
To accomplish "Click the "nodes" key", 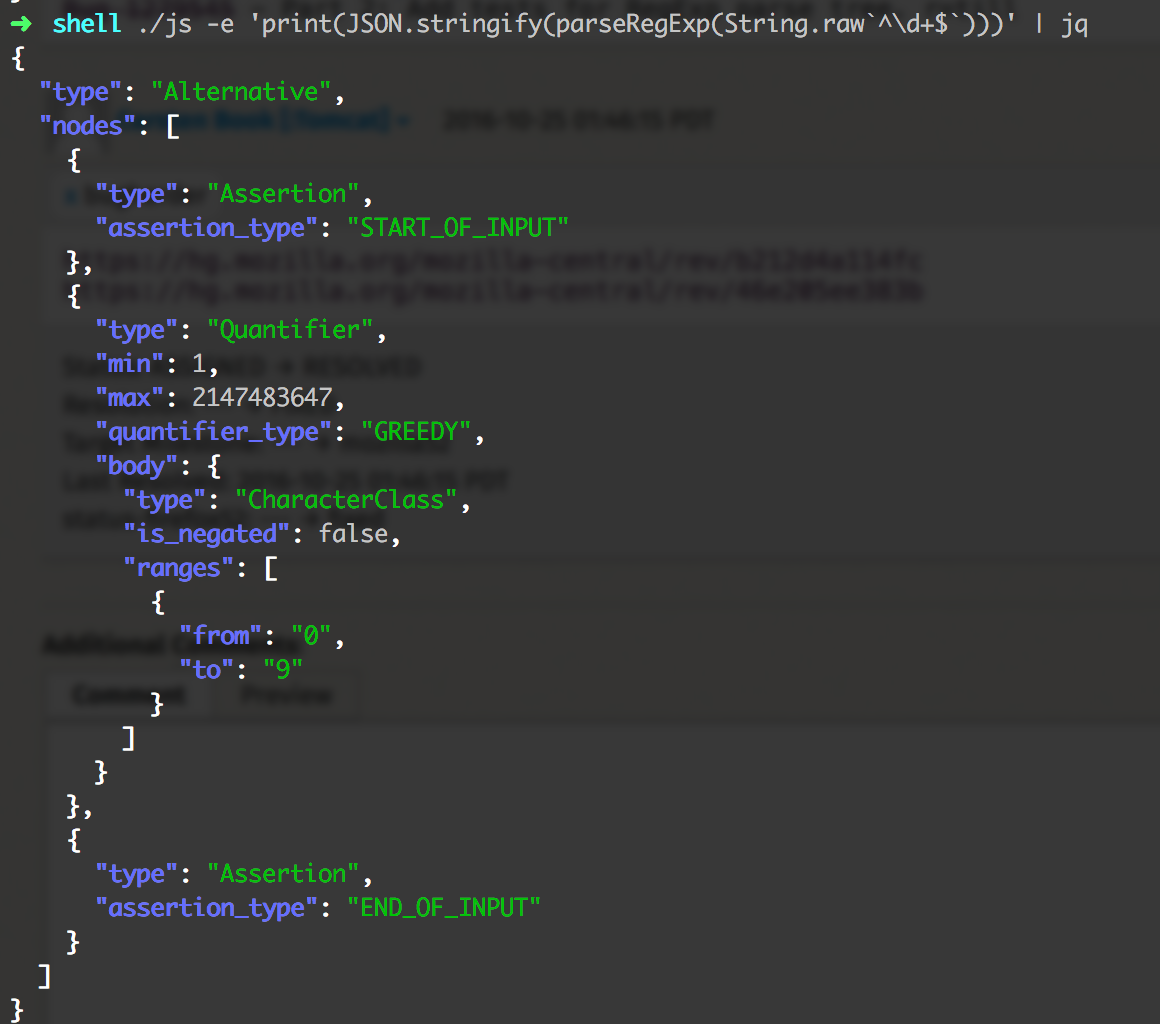I will 87,126.
